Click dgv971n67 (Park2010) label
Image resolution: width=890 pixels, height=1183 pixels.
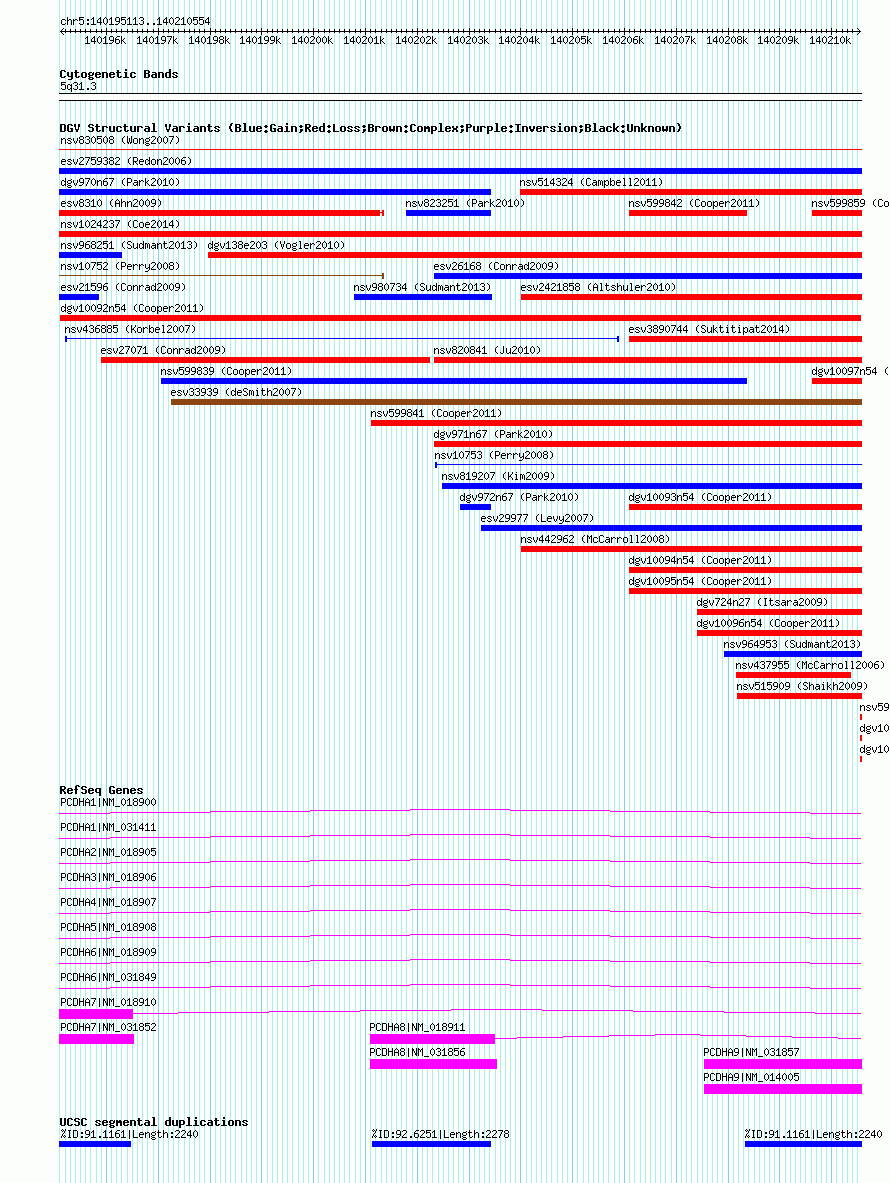coord(493,435)
